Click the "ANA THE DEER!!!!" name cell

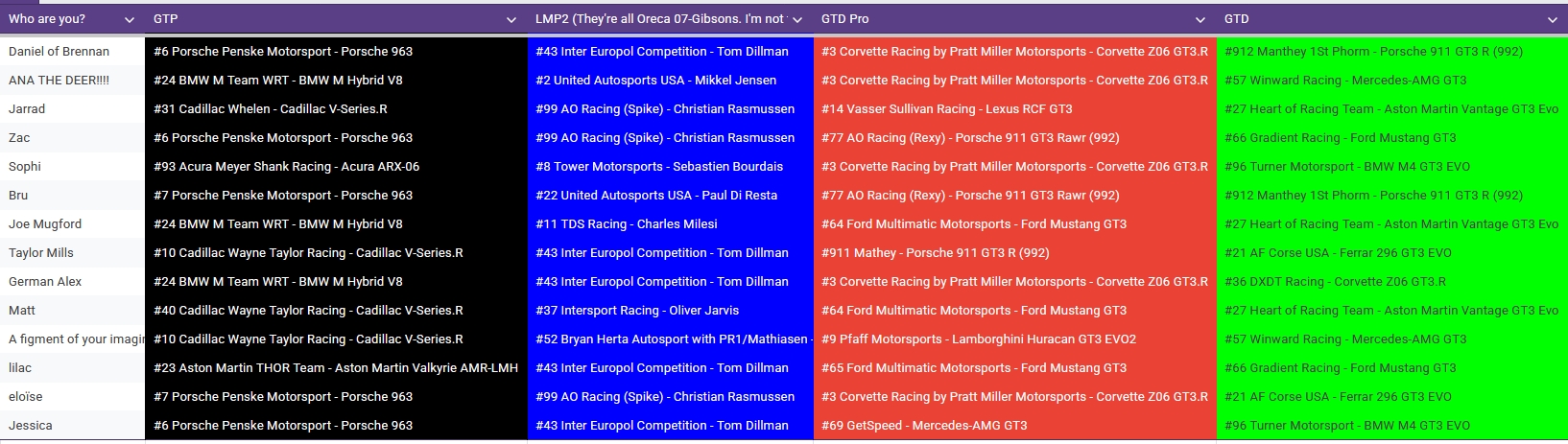pos(59,81)
